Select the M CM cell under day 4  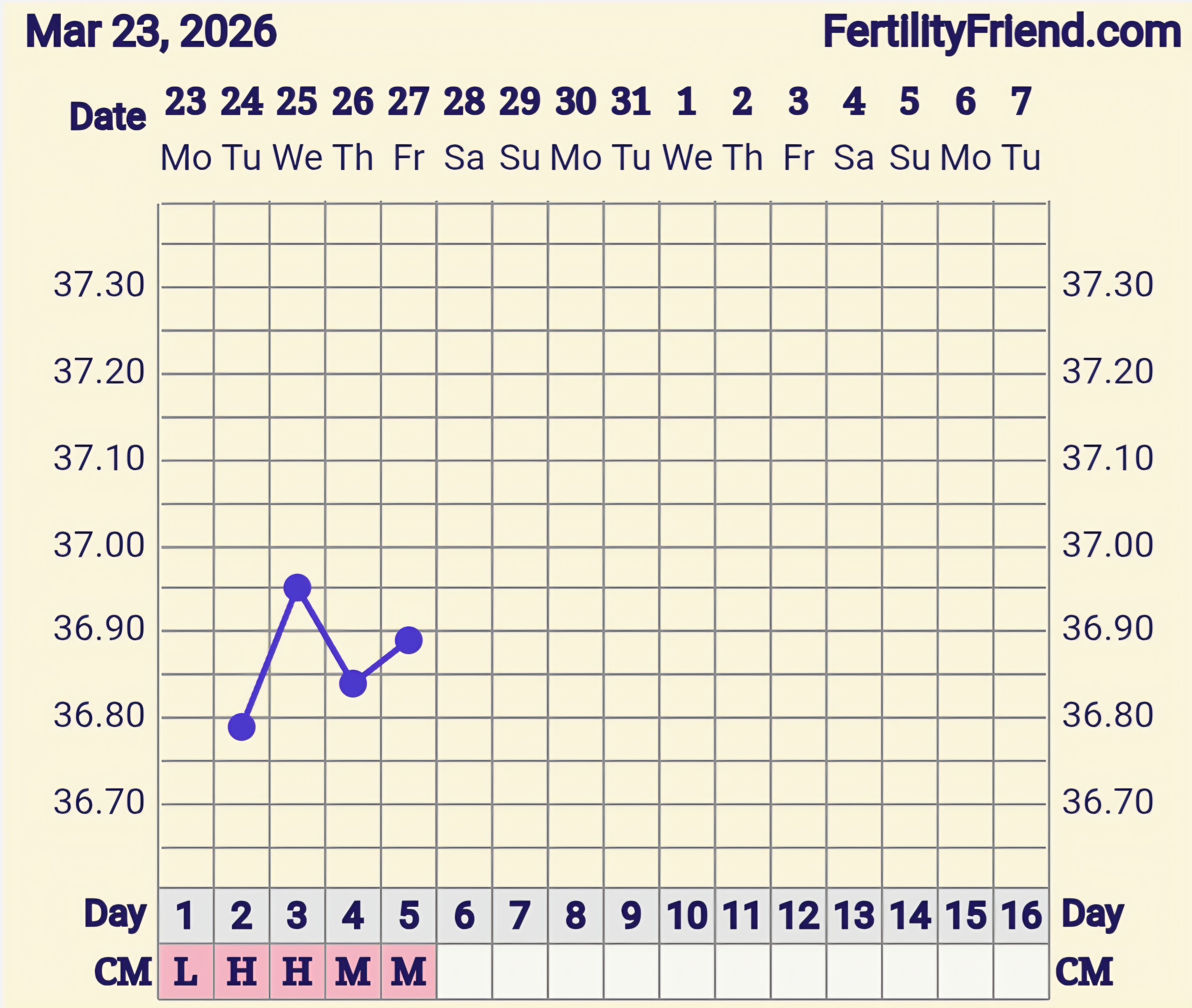pyautogui.click(x=353, y=971)
